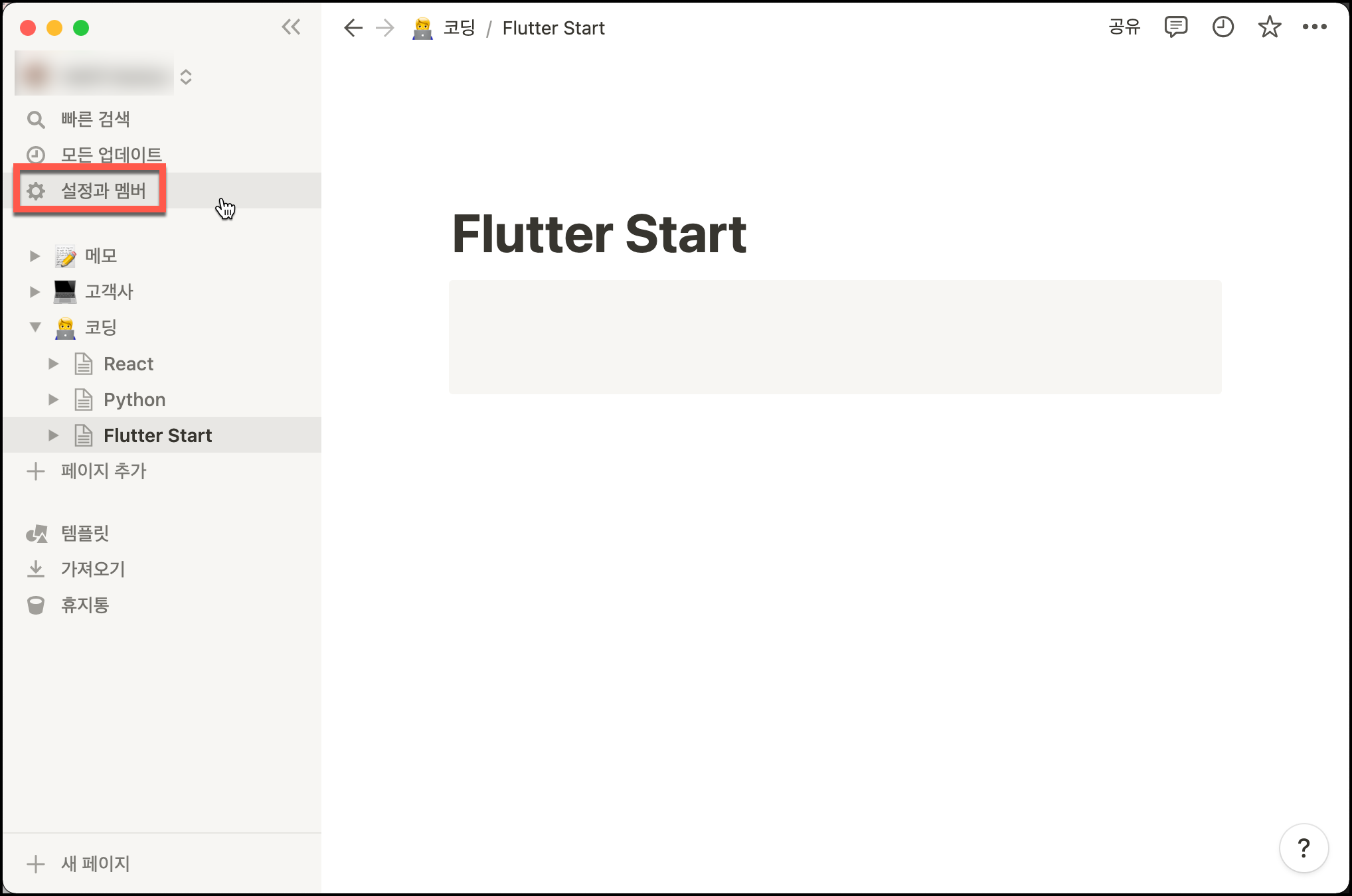Open 모든 업데이트 updates

tap(162, 155)
